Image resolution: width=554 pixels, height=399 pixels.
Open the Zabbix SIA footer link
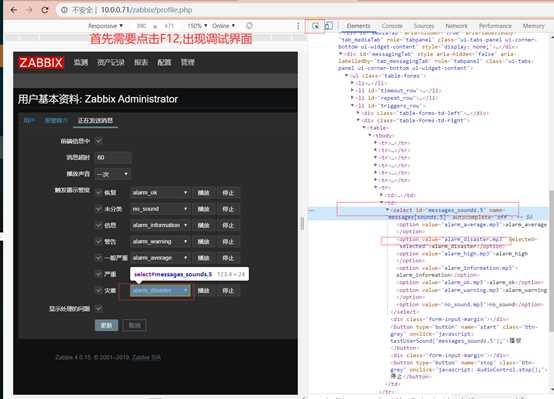click(x=146, y=357)
